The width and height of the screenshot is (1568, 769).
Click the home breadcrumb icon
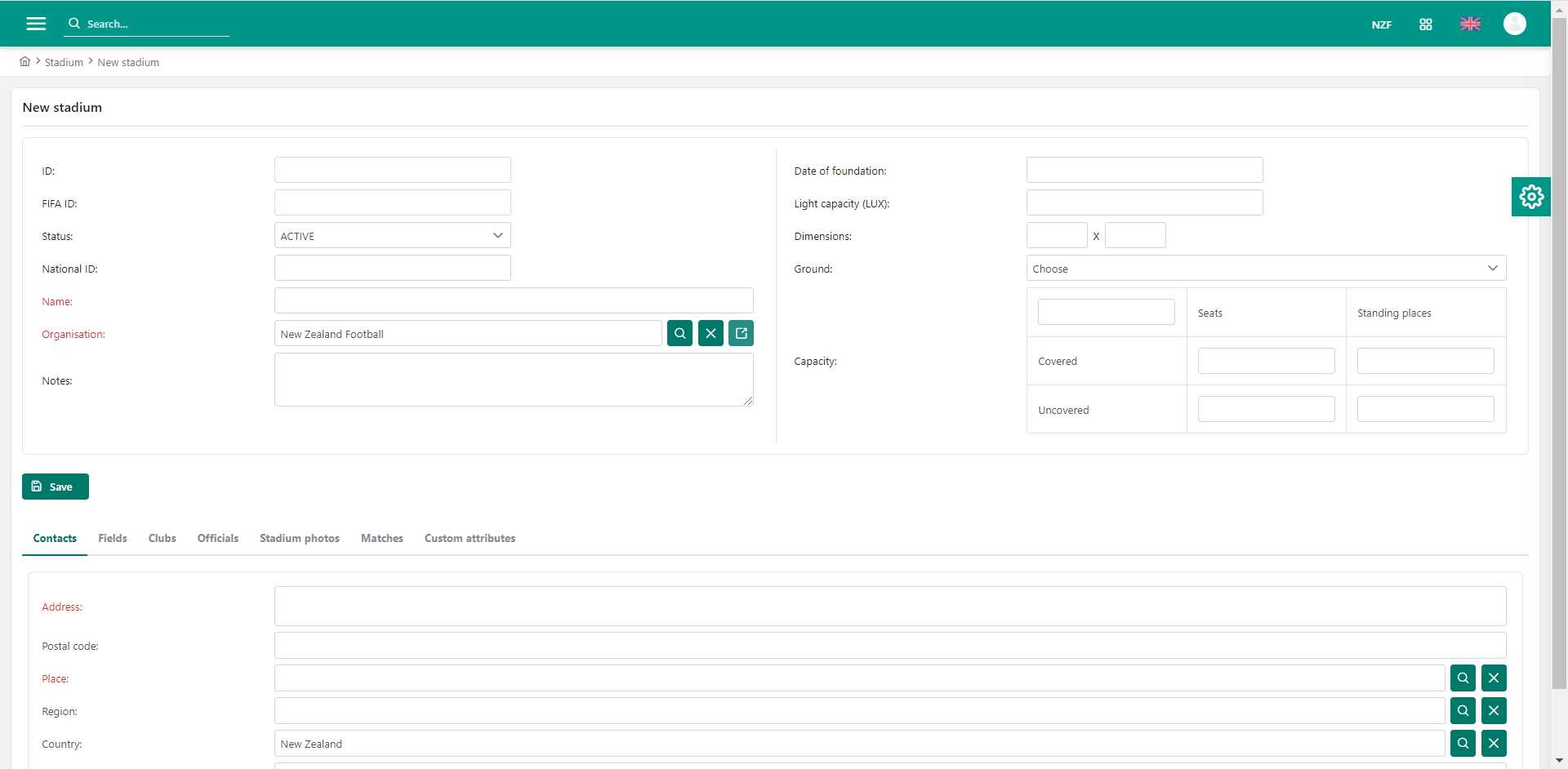[x=25, y=62]
